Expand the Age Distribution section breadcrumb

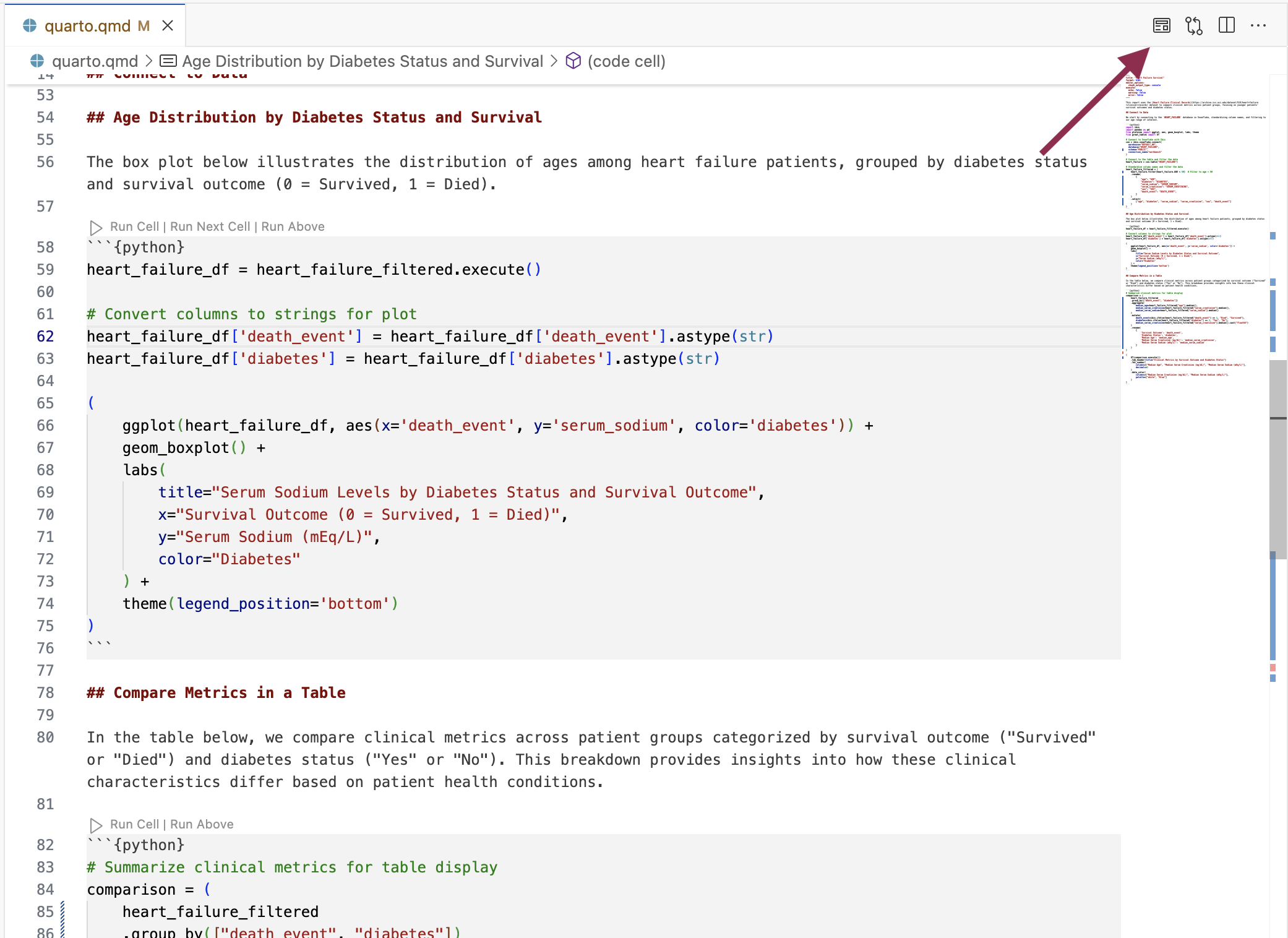coord(362,61)
